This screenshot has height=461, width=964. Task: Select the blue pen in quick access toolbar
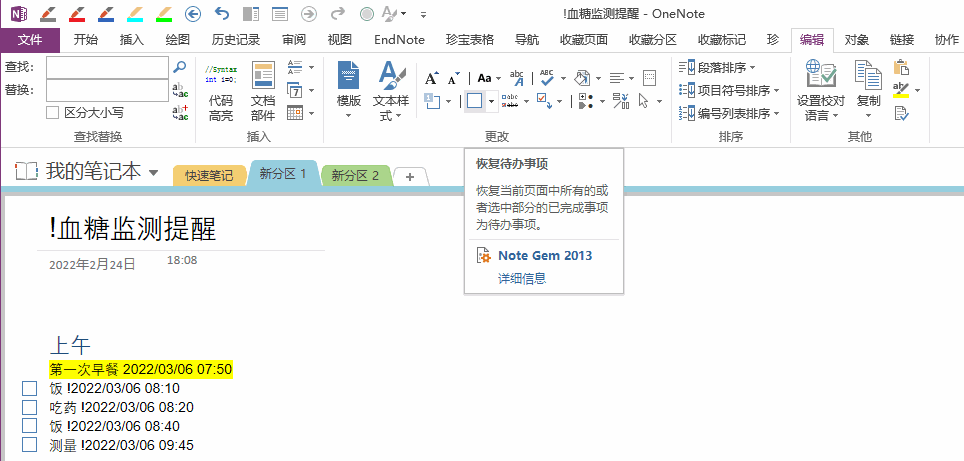(x=106, y=13)
